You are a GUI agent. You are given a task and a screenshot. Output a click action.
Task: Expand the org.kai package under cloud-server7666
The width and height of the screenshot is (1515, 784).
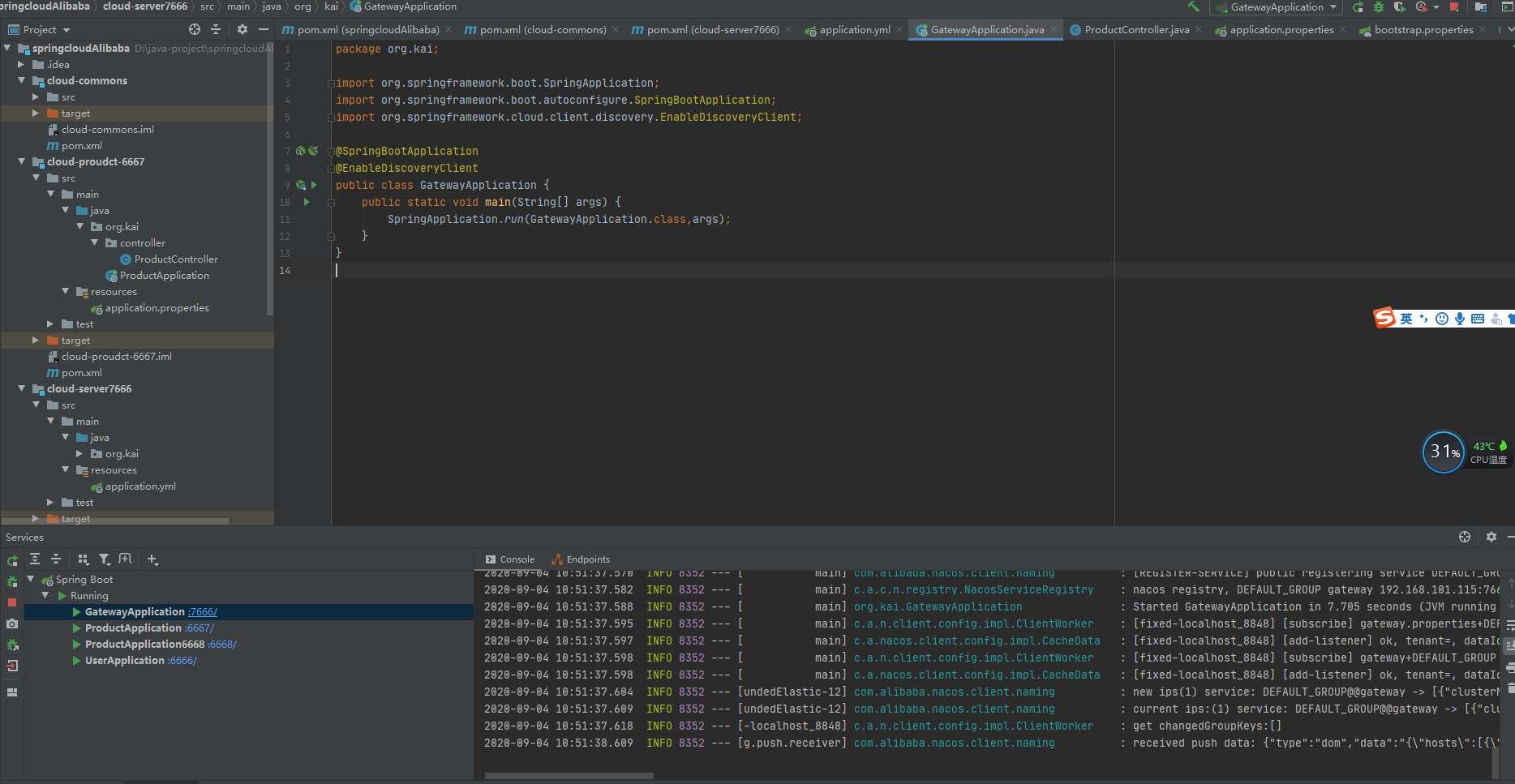79,454
